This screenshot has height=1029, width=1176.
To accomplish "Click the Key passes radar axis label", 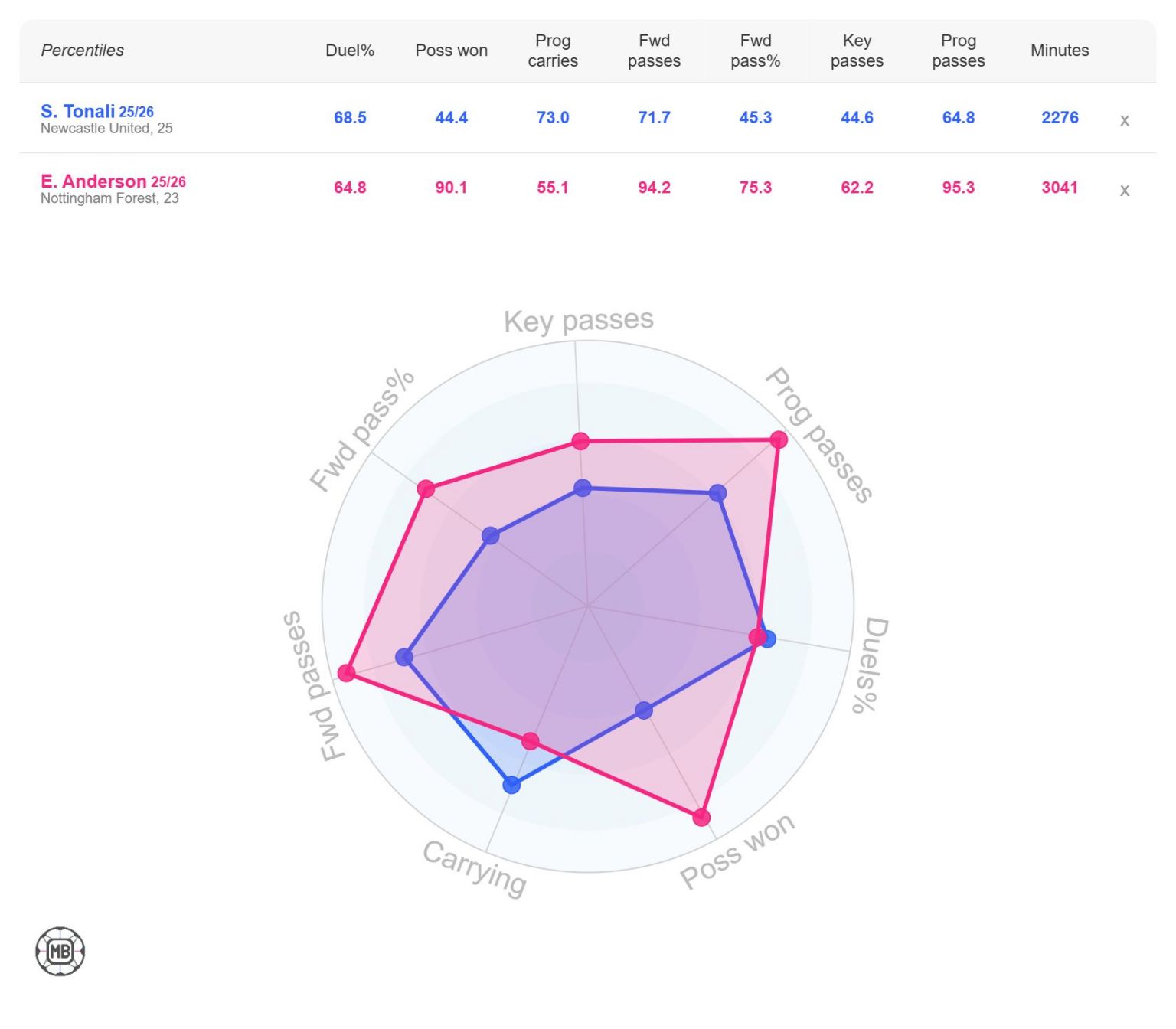I will (x=578, y=320).
